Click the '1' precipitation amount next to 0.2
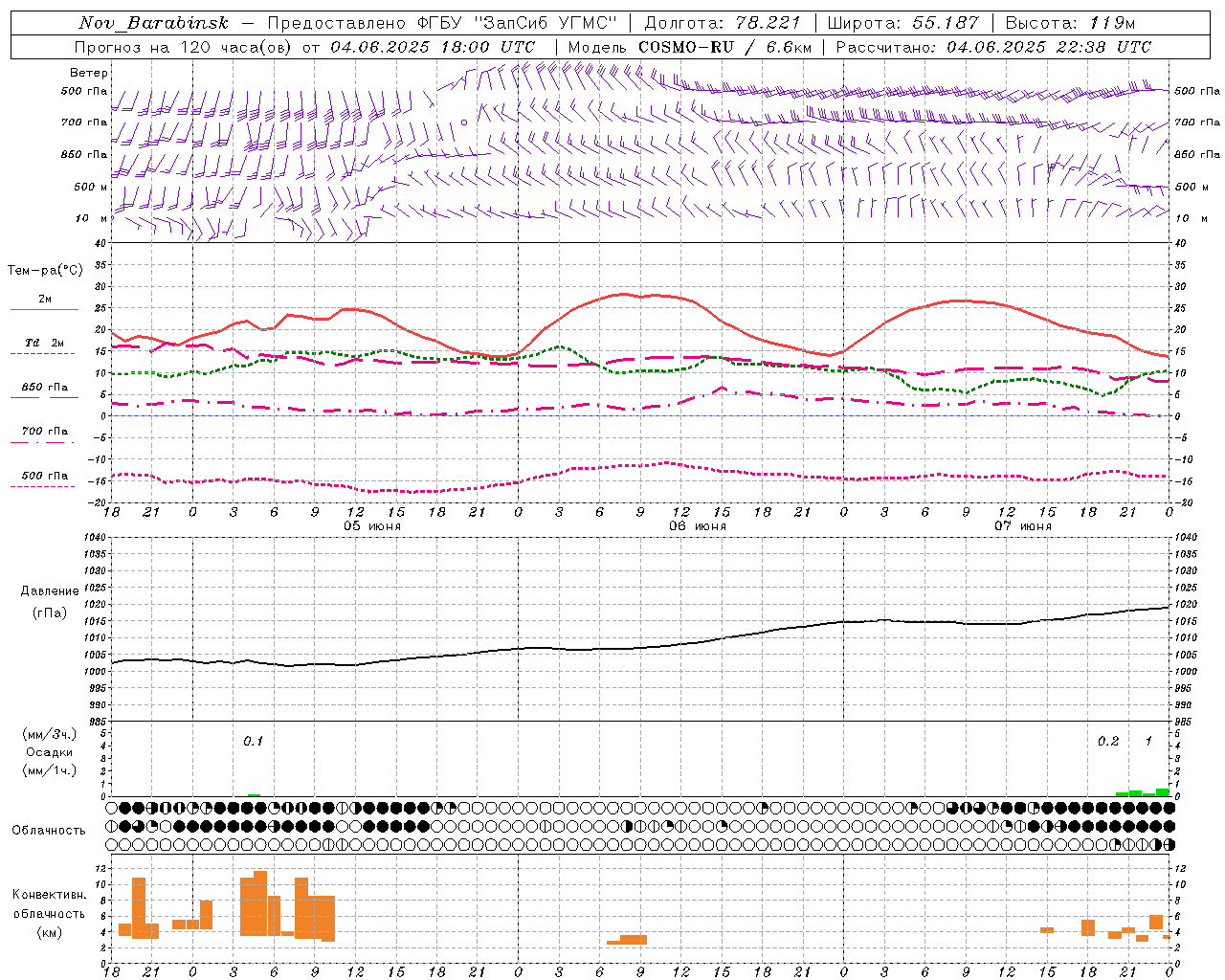Image resolution: width=1225 pixels, height=980 pixels. point(1148,741)
